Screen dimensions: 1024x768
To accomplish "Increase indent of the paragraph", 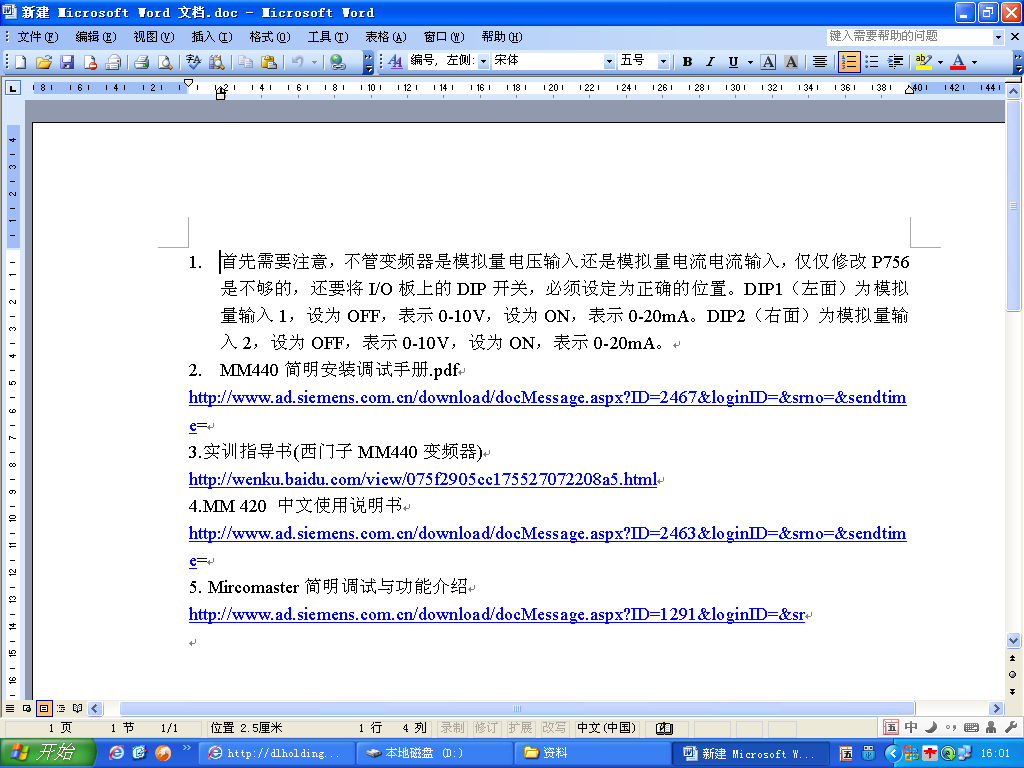I will 895,62.
